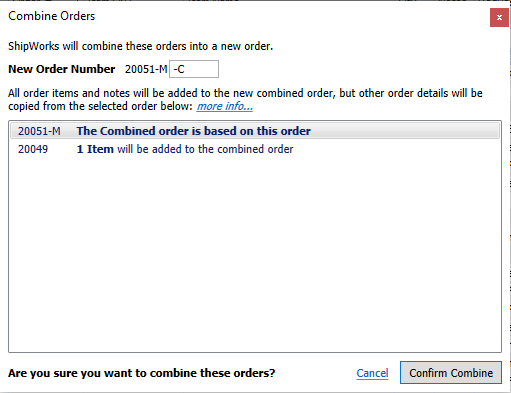The image size is (511, 393).
Task: Select order 20051-M row in the list
Action: [x=255, y=131]
